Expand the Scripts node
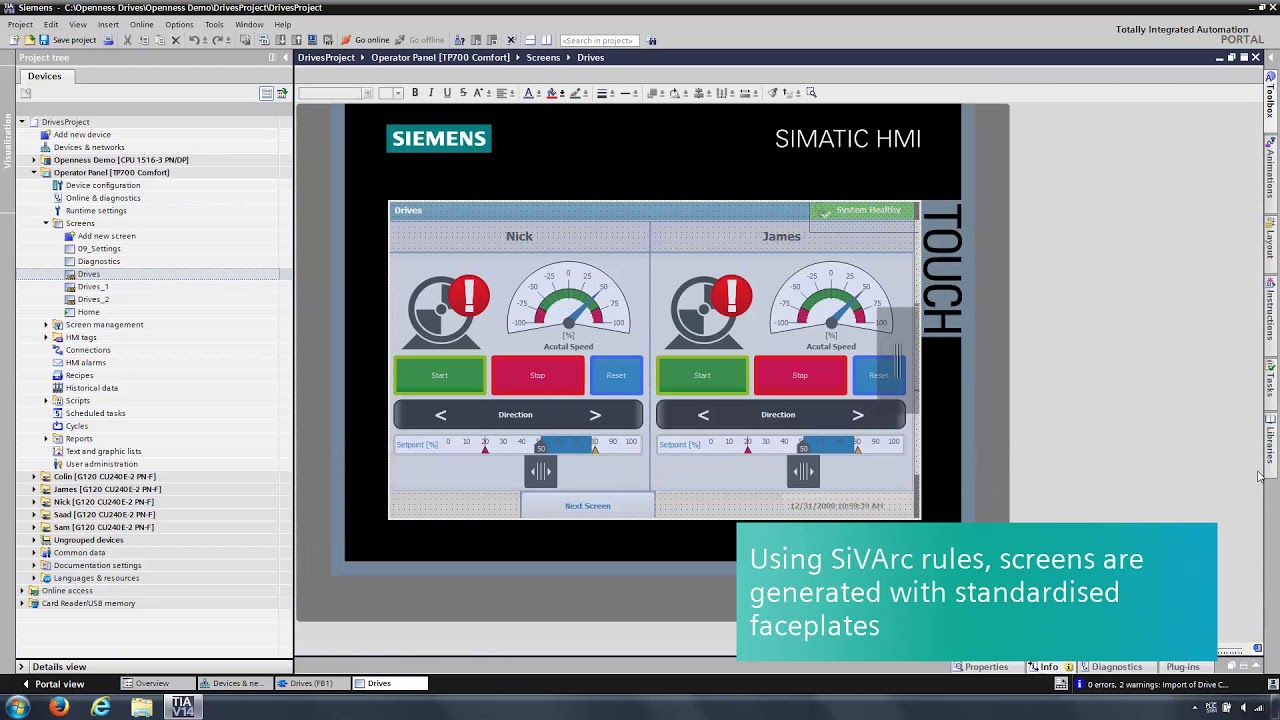Image resolution: width=1280 pixels, height=720 pixels. (45, 400)
